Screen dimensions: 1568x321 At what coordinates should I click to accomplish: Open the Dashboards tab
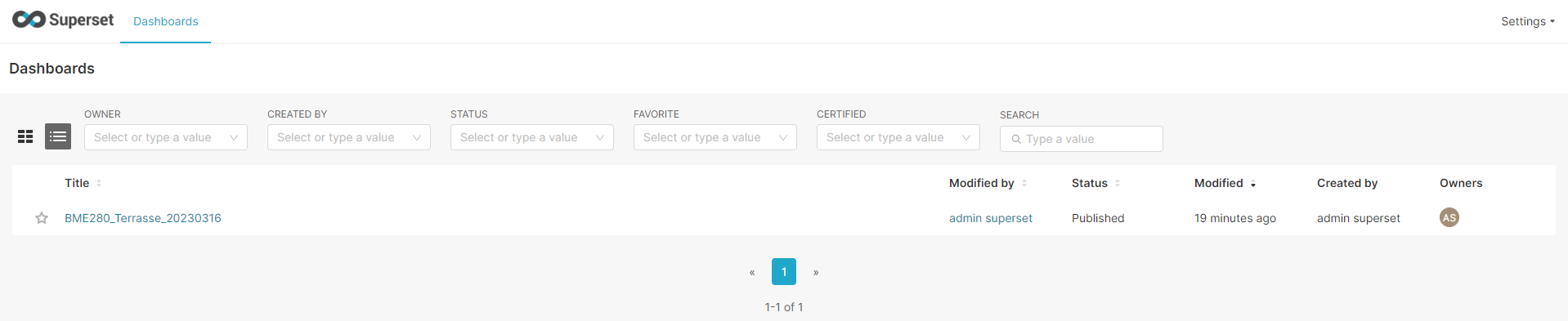click(x=166, y=21)
